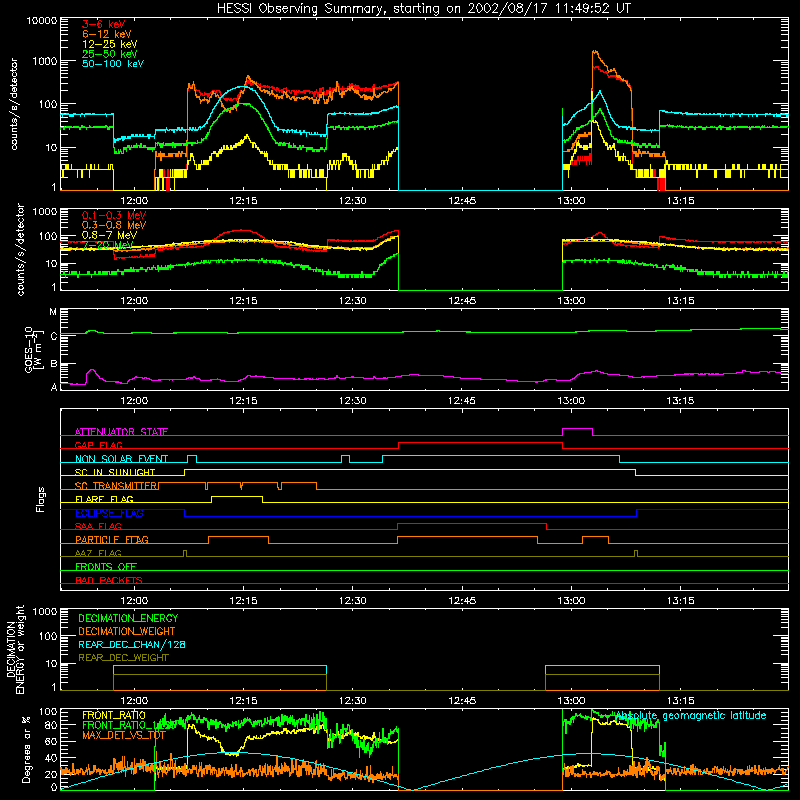Select the GAP_FLAG label
800x800 pixels.
coord(99,445)
